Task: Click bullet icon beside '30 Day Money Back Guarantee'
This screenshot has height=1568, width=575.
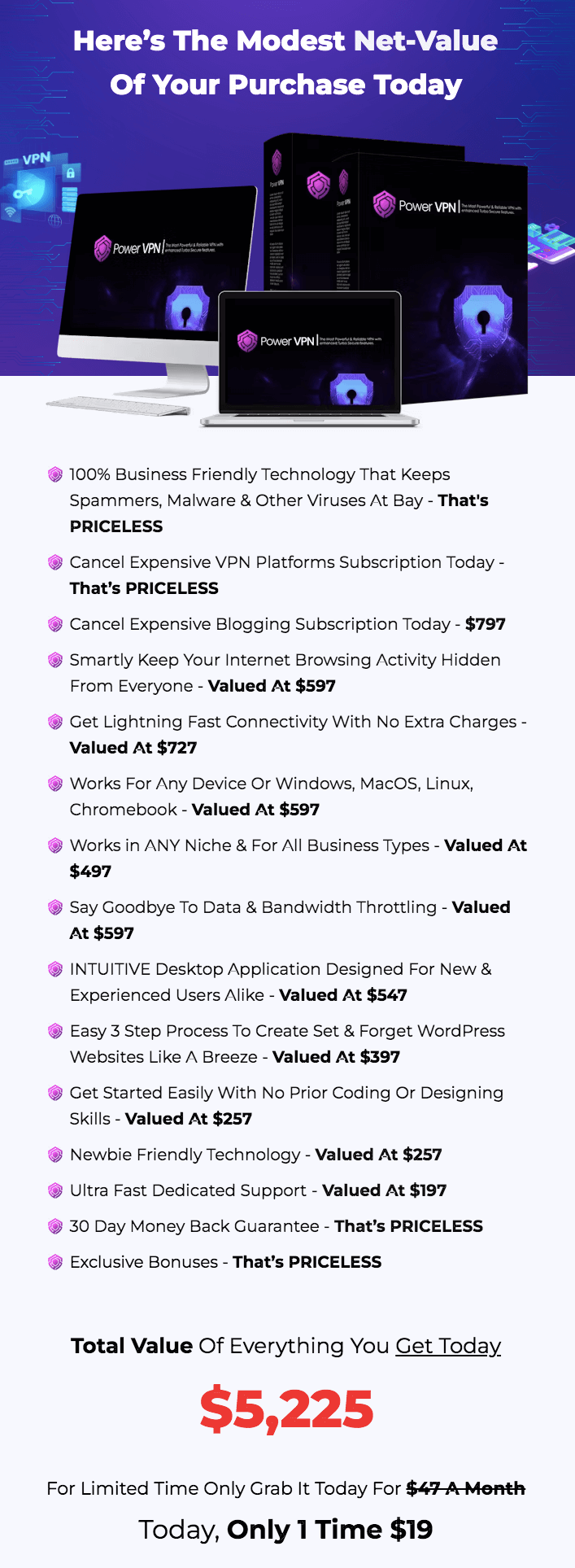Action: 55,1226
